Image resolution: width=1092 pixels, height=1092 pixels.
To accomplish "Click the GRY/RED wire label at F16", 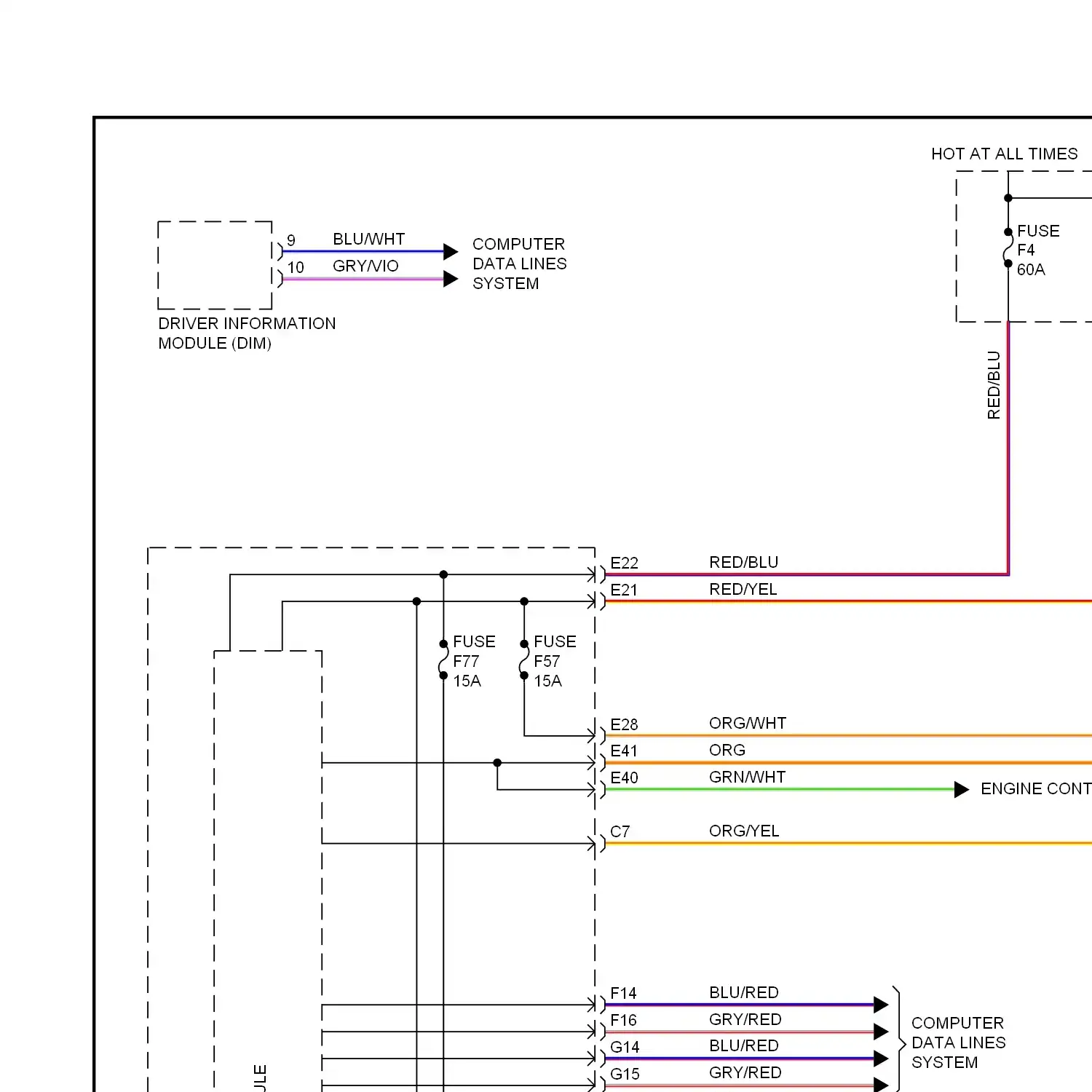I will pyautogui.click(x=745, y=1020).
